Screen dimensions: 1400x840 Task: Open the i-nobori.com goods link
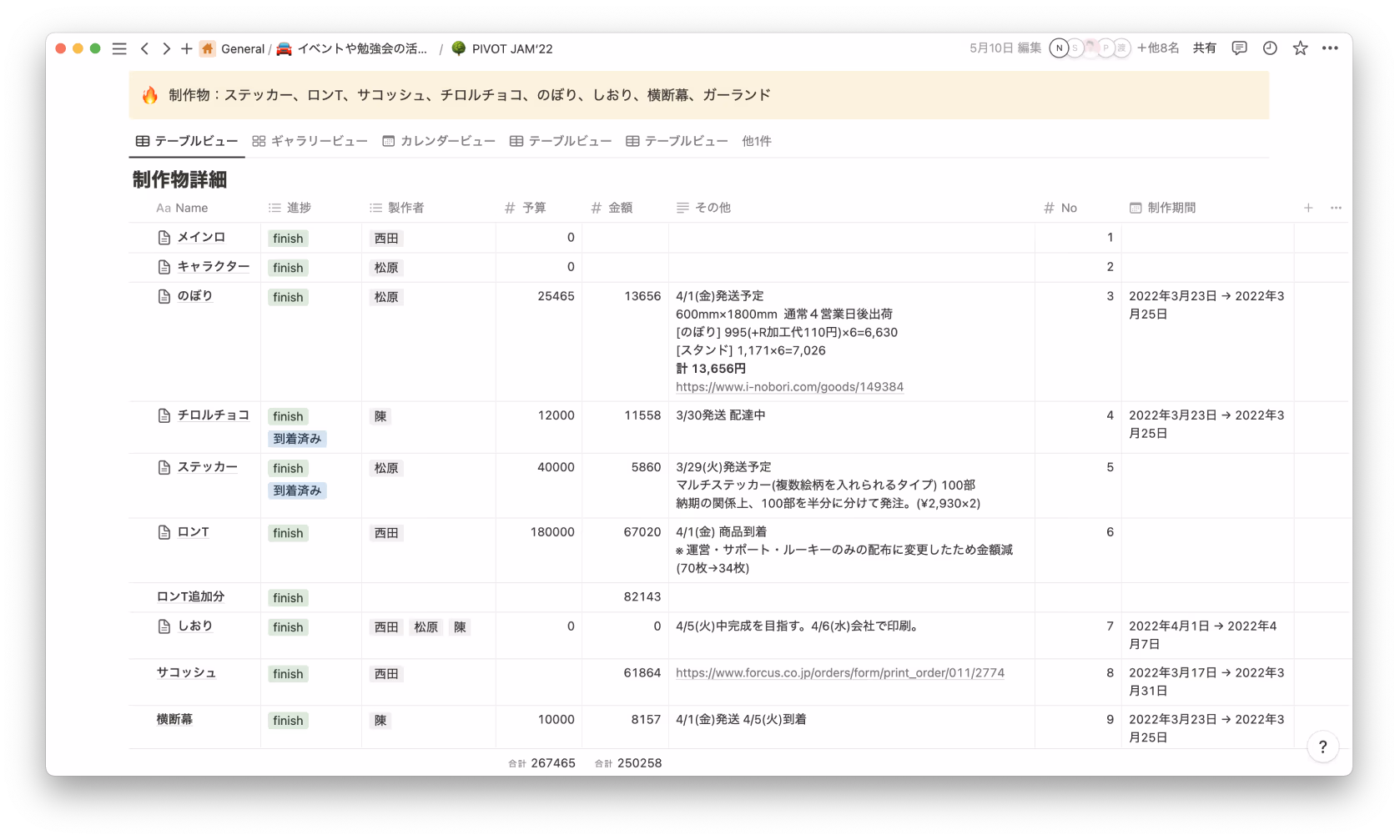(x=789, y=387)
